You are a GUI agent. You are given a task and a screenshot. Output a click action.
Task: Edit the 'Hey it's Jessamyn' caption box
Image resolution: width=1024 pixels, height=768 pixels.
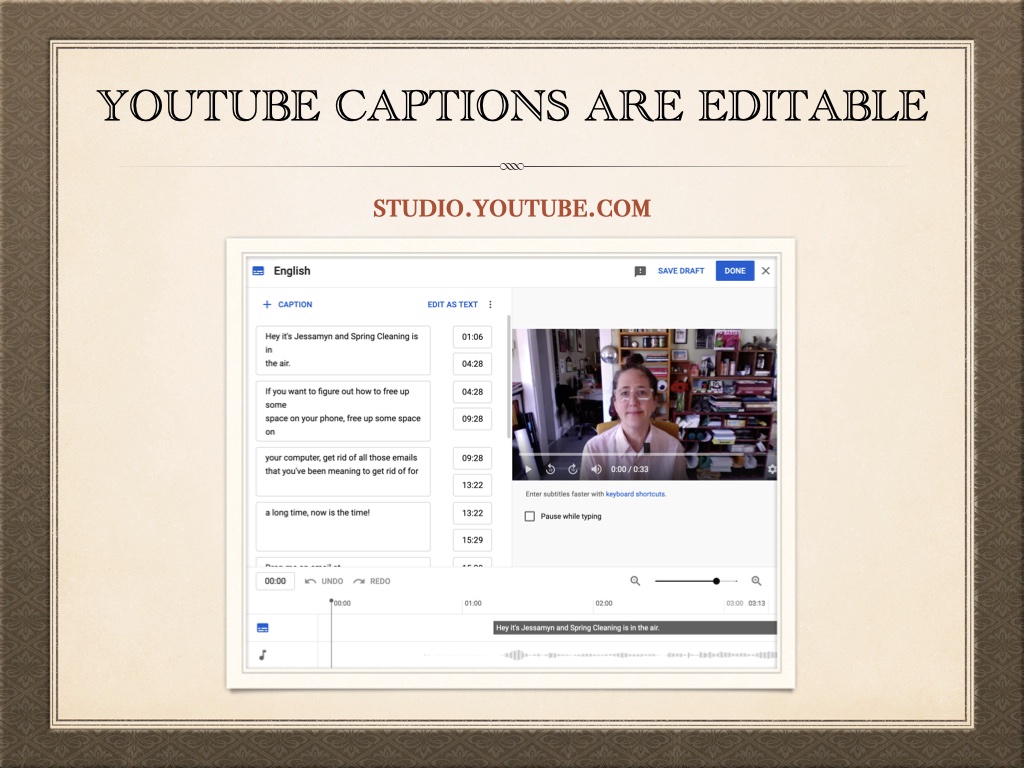coord(343,350)
